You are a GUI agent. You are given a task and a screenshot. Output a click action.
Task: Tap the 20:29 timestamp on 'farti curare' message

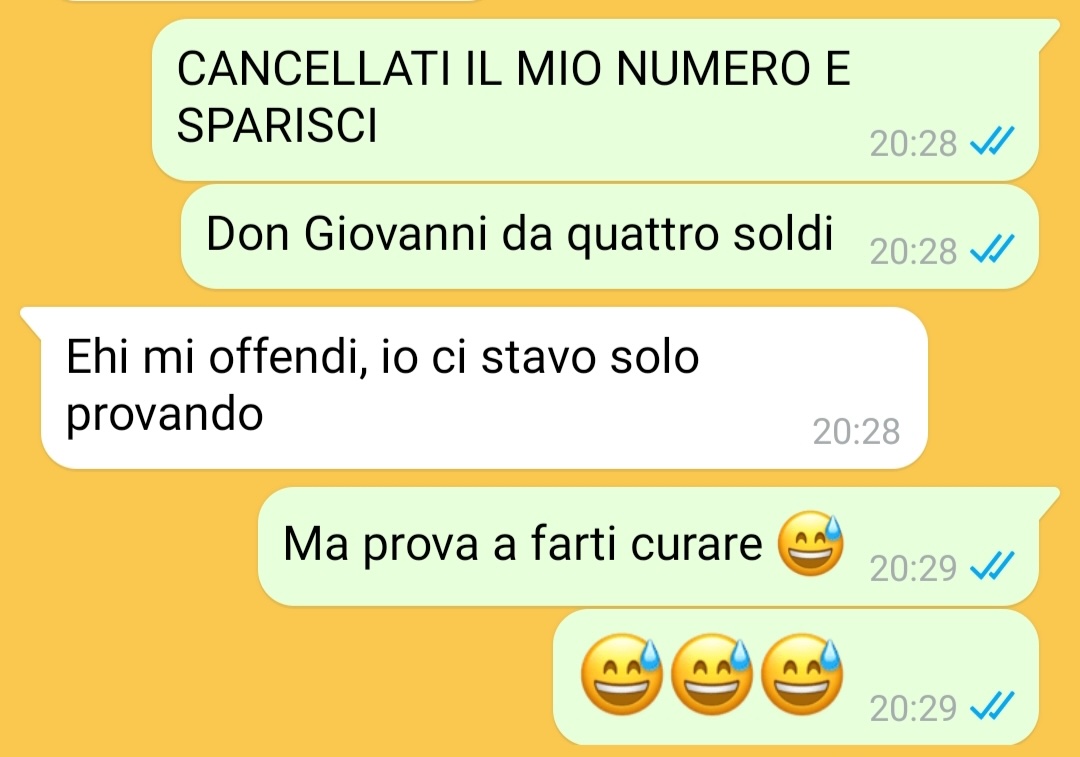[913, 569]
